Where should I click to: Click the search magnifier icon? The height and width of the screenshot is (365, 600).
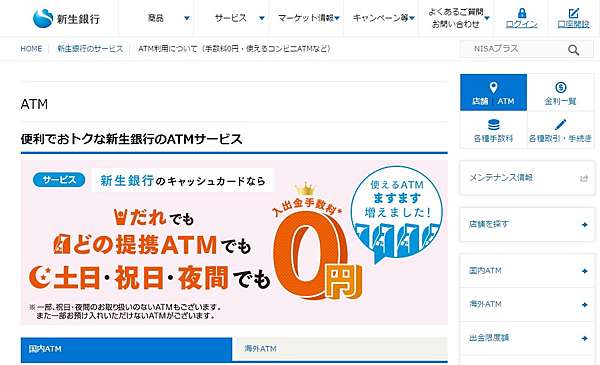[573, 50]
